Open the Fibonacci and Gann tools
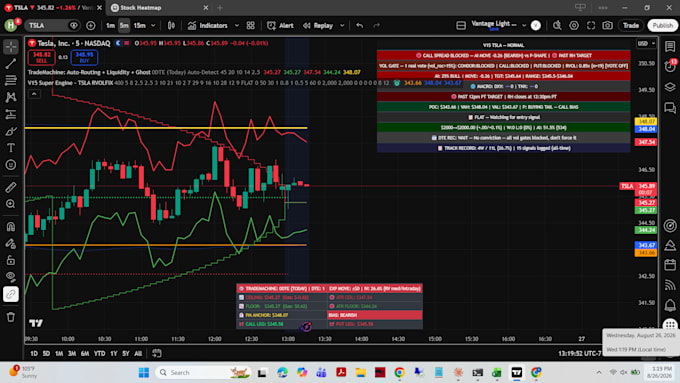 [x=11, y=80]
